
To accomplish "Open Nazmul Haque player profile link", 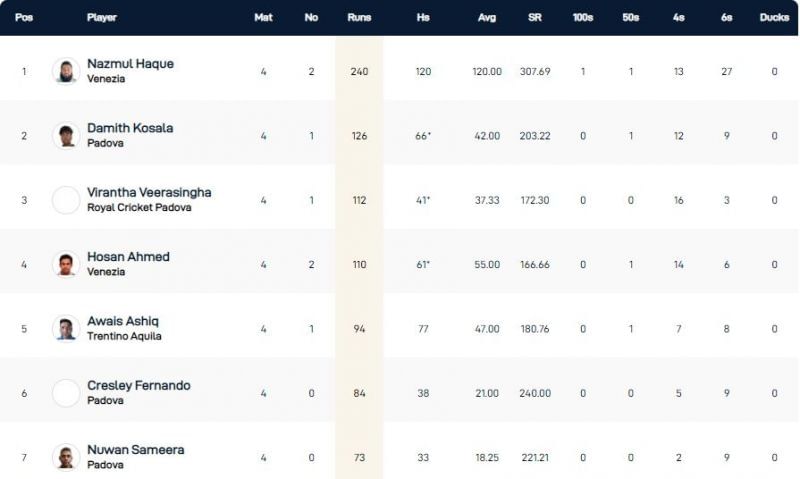I will [130, 64].
